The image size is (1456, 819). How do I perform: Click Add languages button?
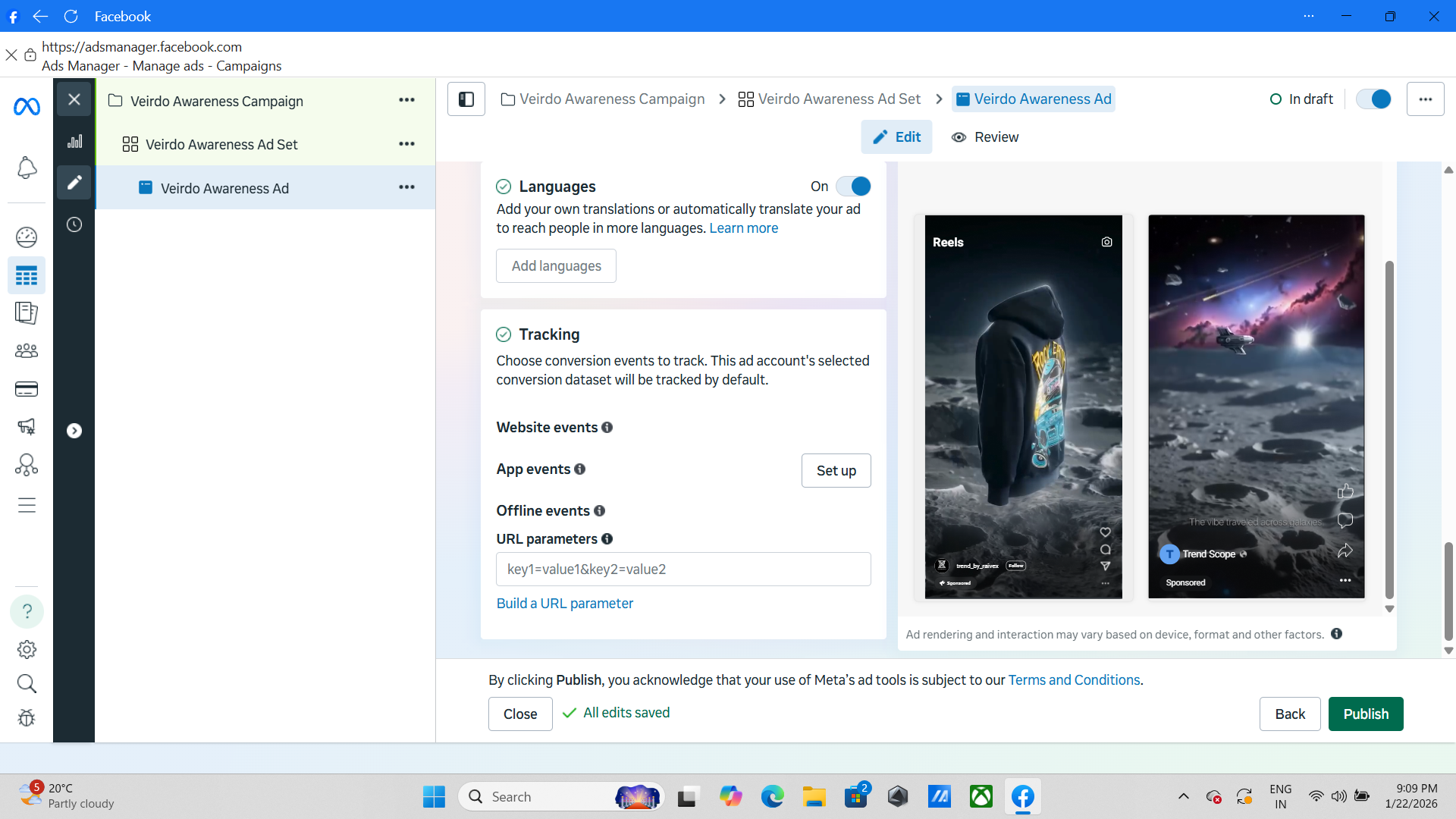pos(556,266)
